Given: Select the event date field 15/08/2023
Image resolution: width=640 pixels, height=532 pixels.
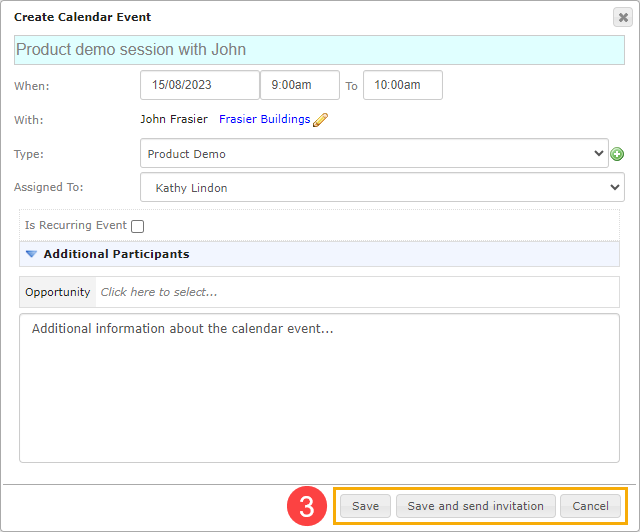Looking at the screenshot, I should coord(200,85).
